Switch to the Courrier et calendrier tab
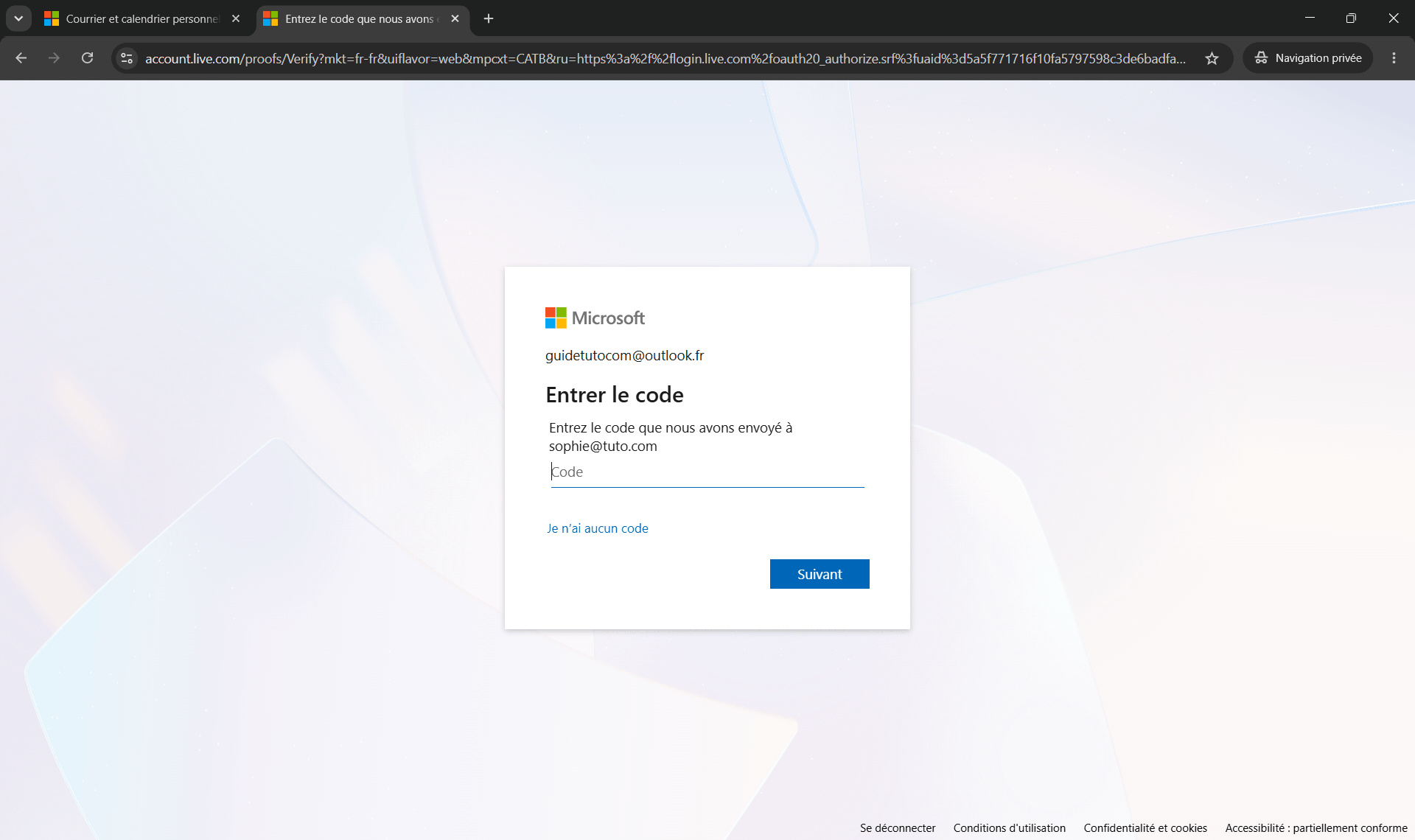The width and height of the screenshot is (1415, 840). coord(144,18)
